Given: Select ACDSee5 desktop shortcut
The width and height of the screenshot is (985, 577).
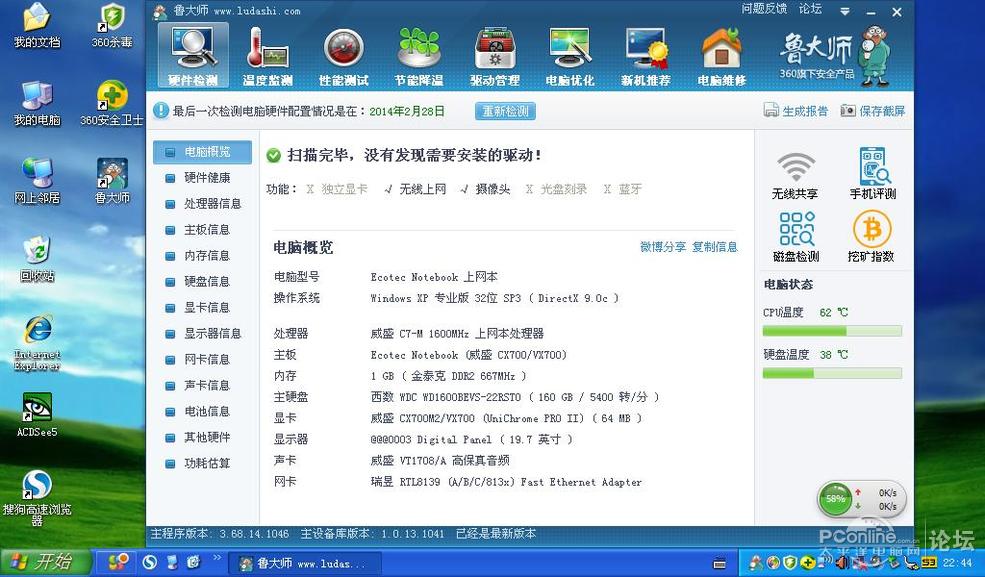Looking at the screenshot, I should pyautogui.click(x=37, y=414).
